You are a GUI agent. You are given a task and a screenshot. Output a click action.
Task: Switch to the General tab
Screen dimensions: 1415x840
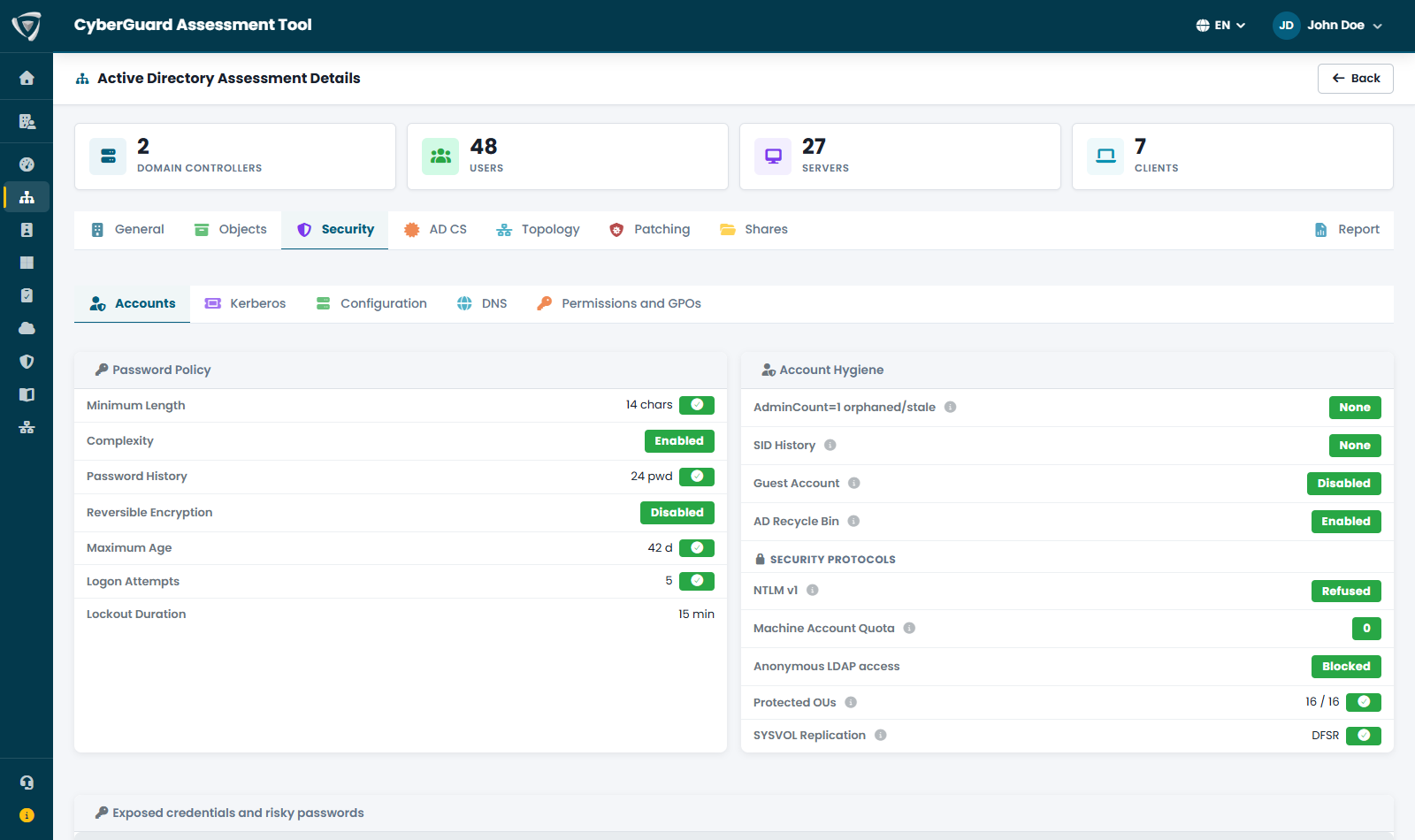[127, 230]
